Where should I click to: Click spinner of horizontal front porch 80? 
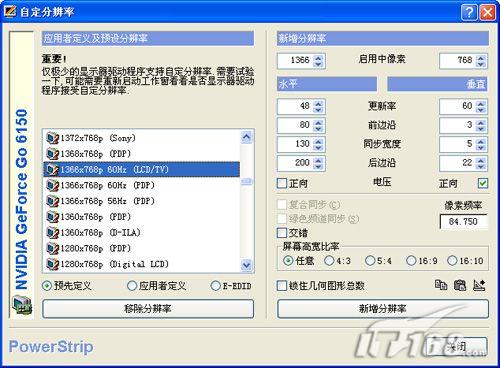click(318, 125)
